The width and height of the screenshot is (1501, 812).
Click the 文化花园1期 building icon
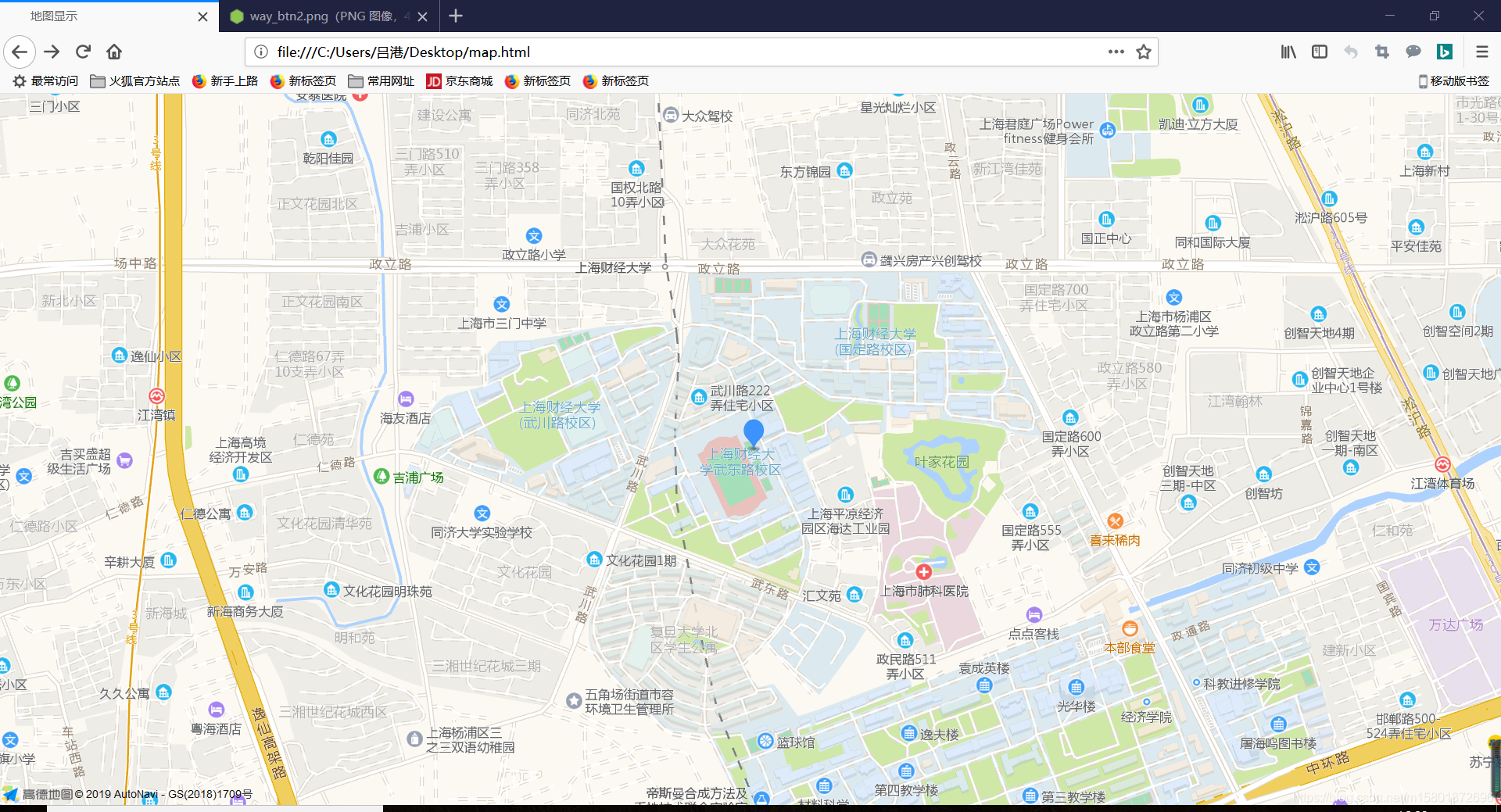595,560
